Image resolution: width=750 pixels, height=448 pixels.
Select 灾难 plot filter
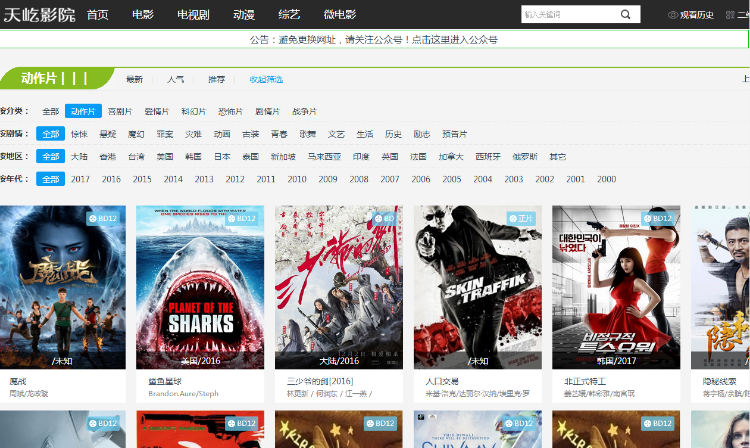193,134
